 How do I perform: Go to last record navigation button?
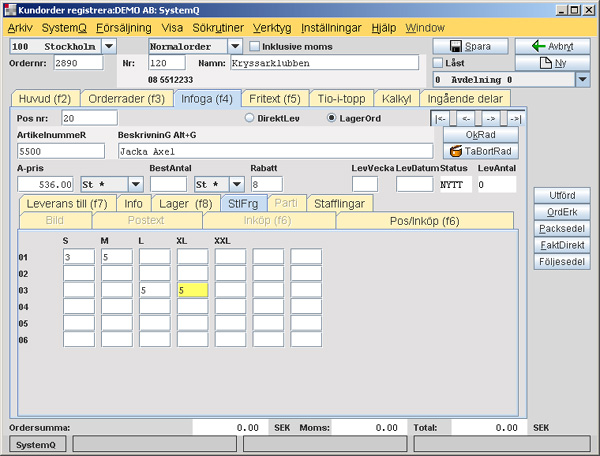[515, 119]
